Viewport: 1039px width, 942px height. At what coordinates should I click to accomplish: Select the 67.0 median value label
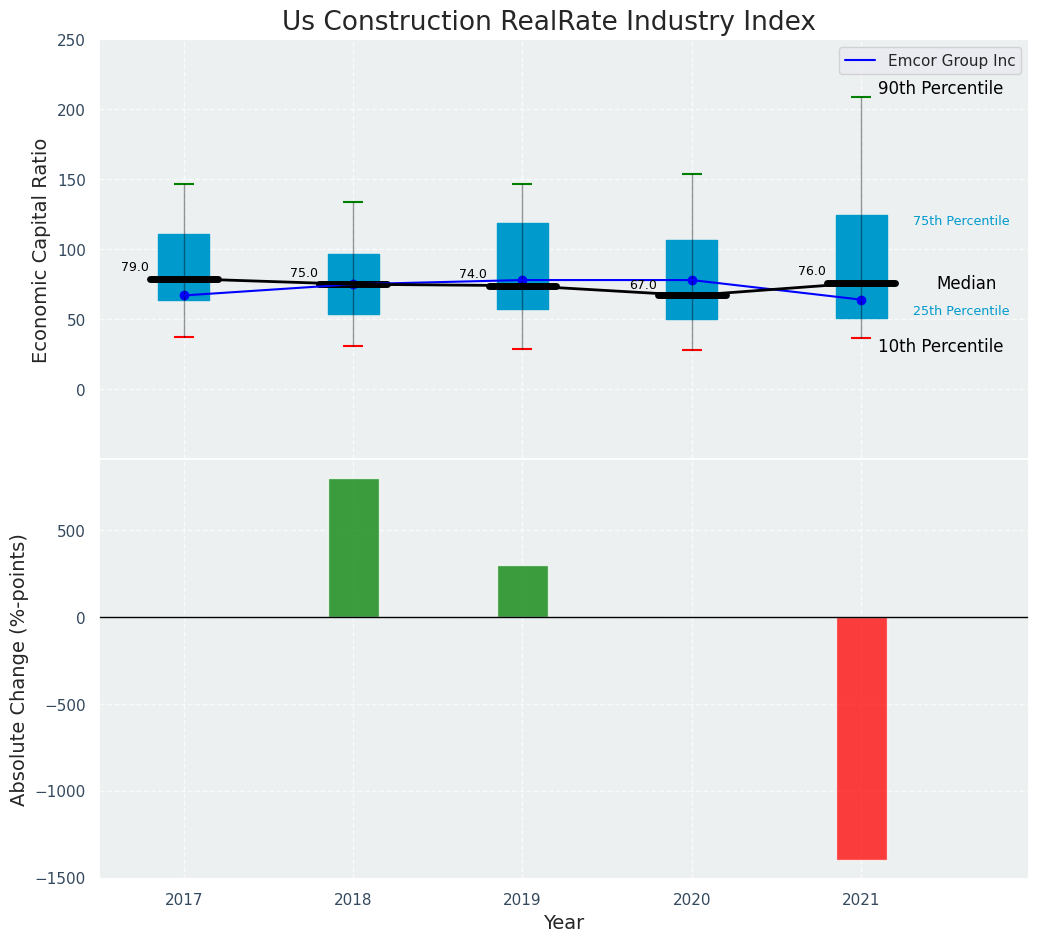[643, 285]
